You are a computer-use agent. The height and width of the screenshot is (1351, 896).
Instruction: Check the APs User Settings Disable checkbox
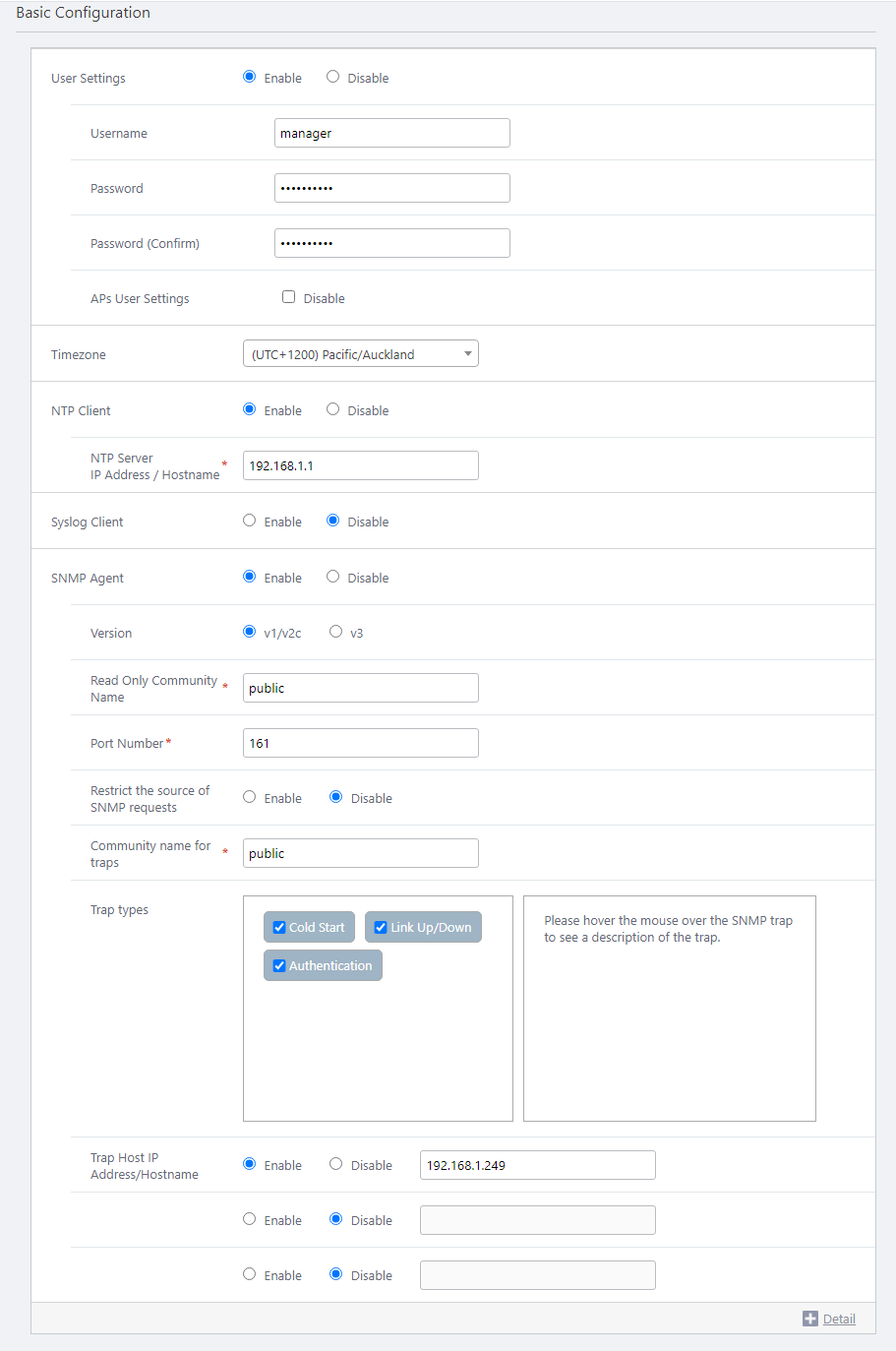point(289,297)
